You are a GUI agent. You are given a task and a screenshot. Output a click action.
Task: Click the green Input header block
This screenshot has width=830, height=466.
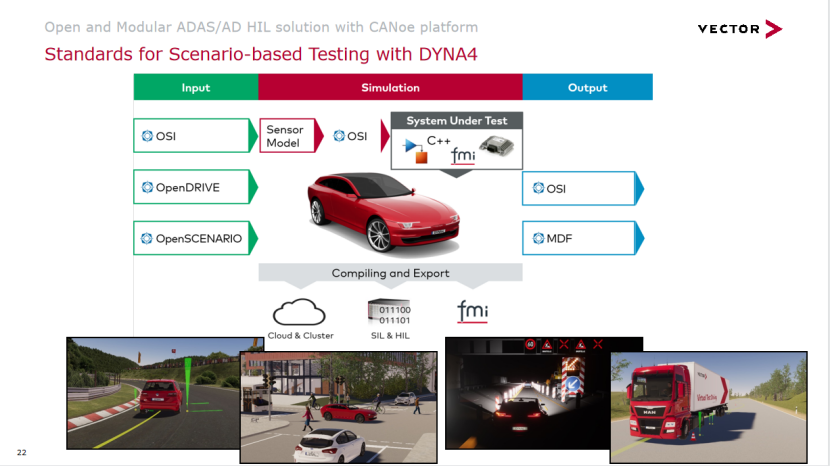[x=196, y=87]
